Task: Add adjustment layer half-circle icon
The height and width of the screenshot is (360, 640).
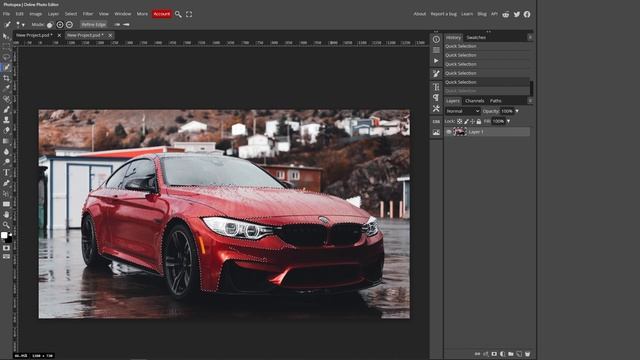Action: [x=502, y=354]
